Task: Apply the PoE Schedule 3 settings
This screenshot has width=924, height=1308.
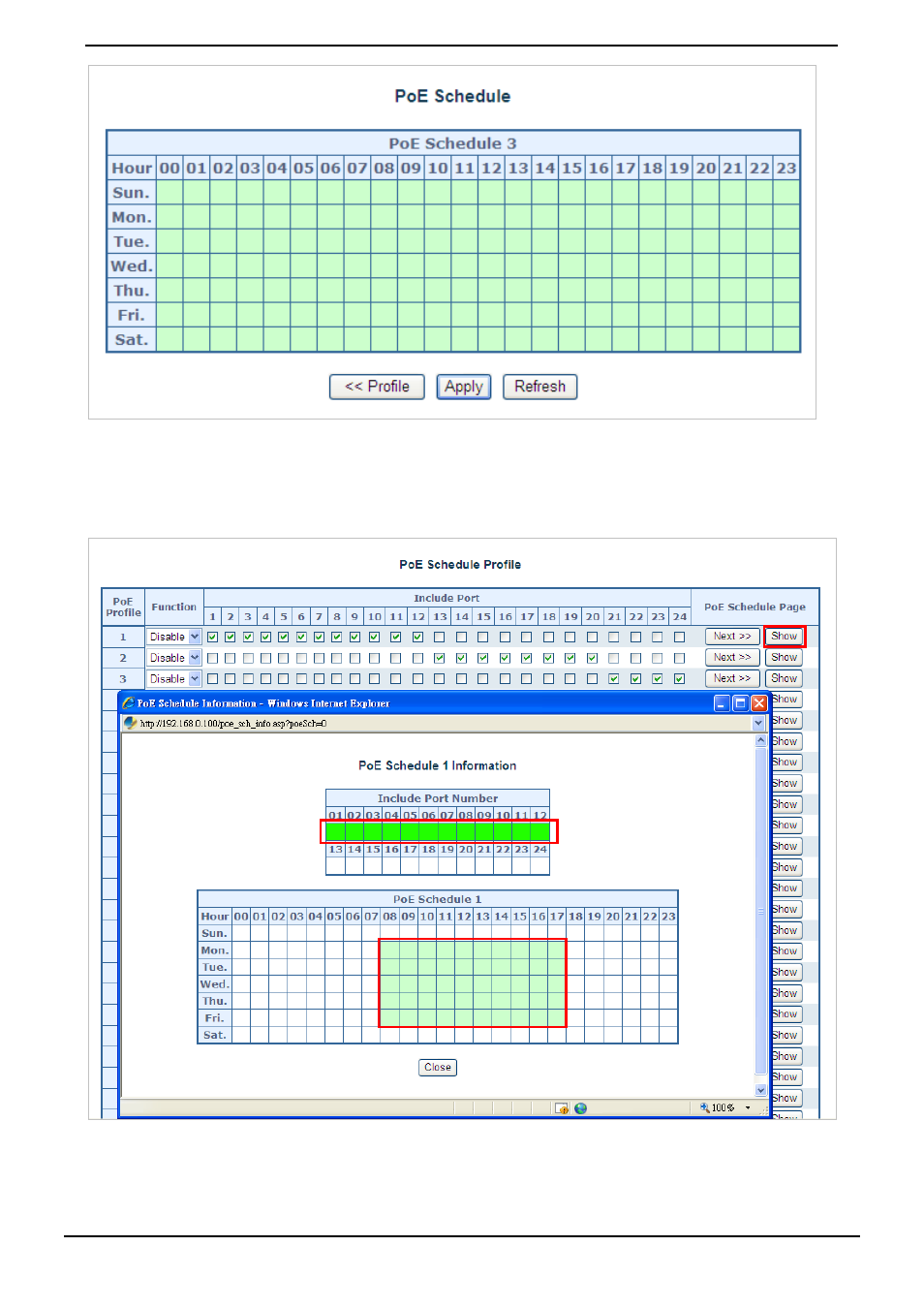Action: [x=464, y=387]
